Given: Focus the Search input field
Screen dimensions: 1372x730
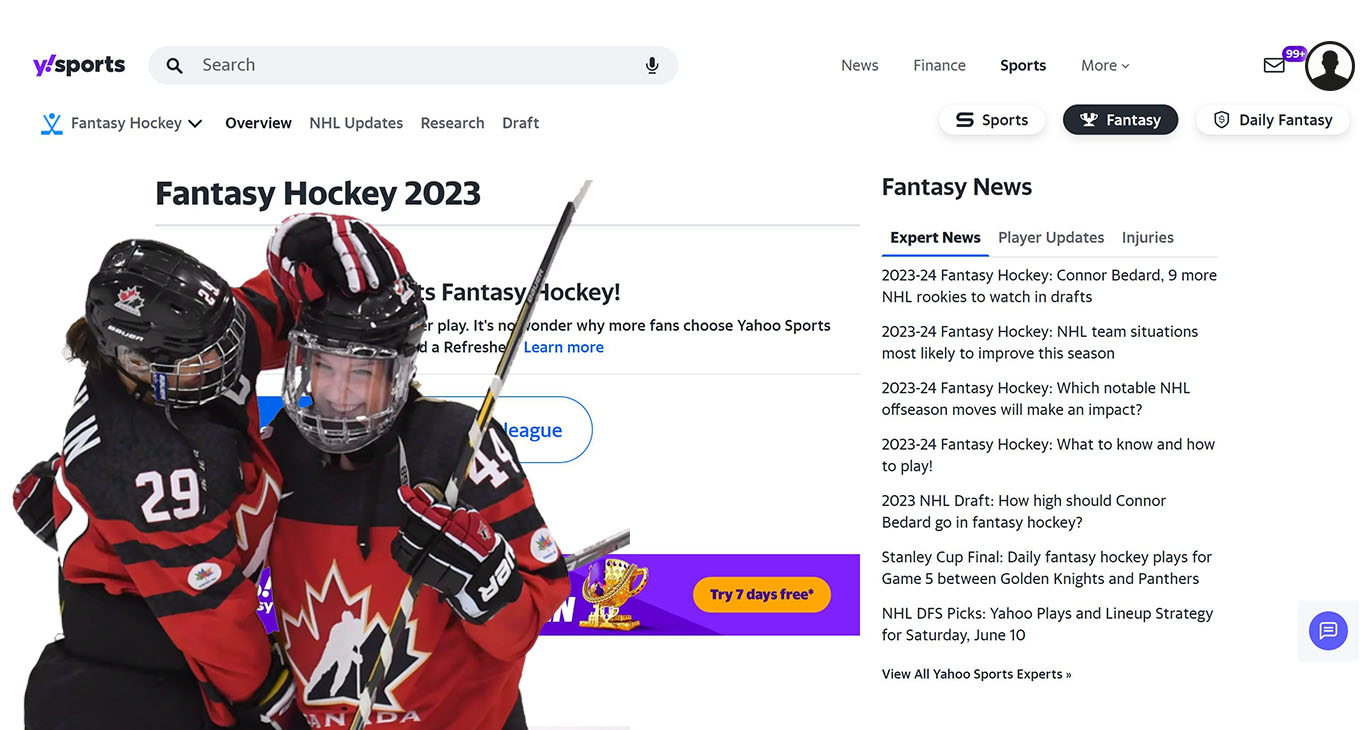Looking at the screenshot, I should [413, 65].
